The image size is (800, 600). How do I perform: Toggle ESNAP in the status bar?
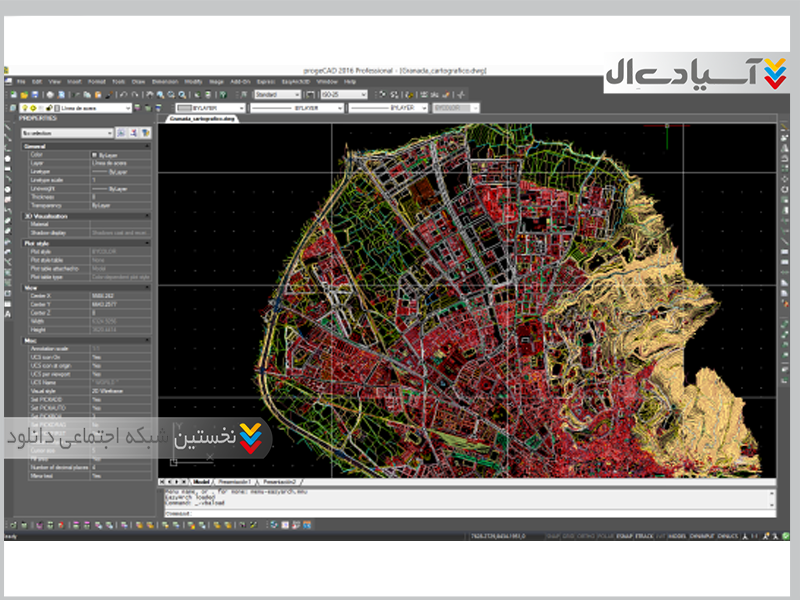coord(626,537)
